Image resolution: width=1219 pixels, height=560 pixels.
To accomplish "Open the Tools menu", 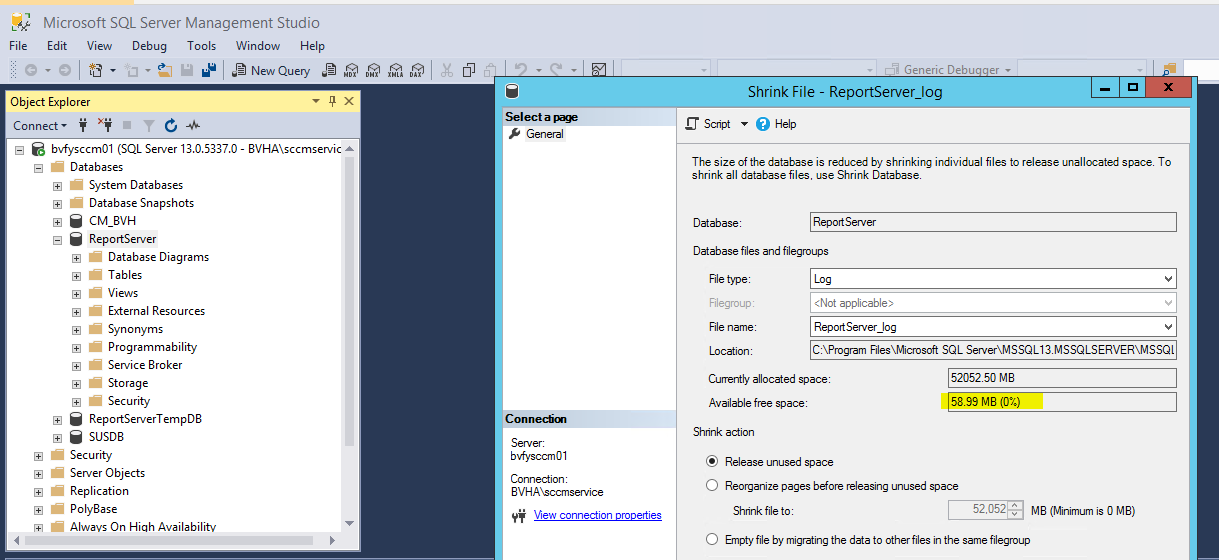I will [x=201, y=46].
